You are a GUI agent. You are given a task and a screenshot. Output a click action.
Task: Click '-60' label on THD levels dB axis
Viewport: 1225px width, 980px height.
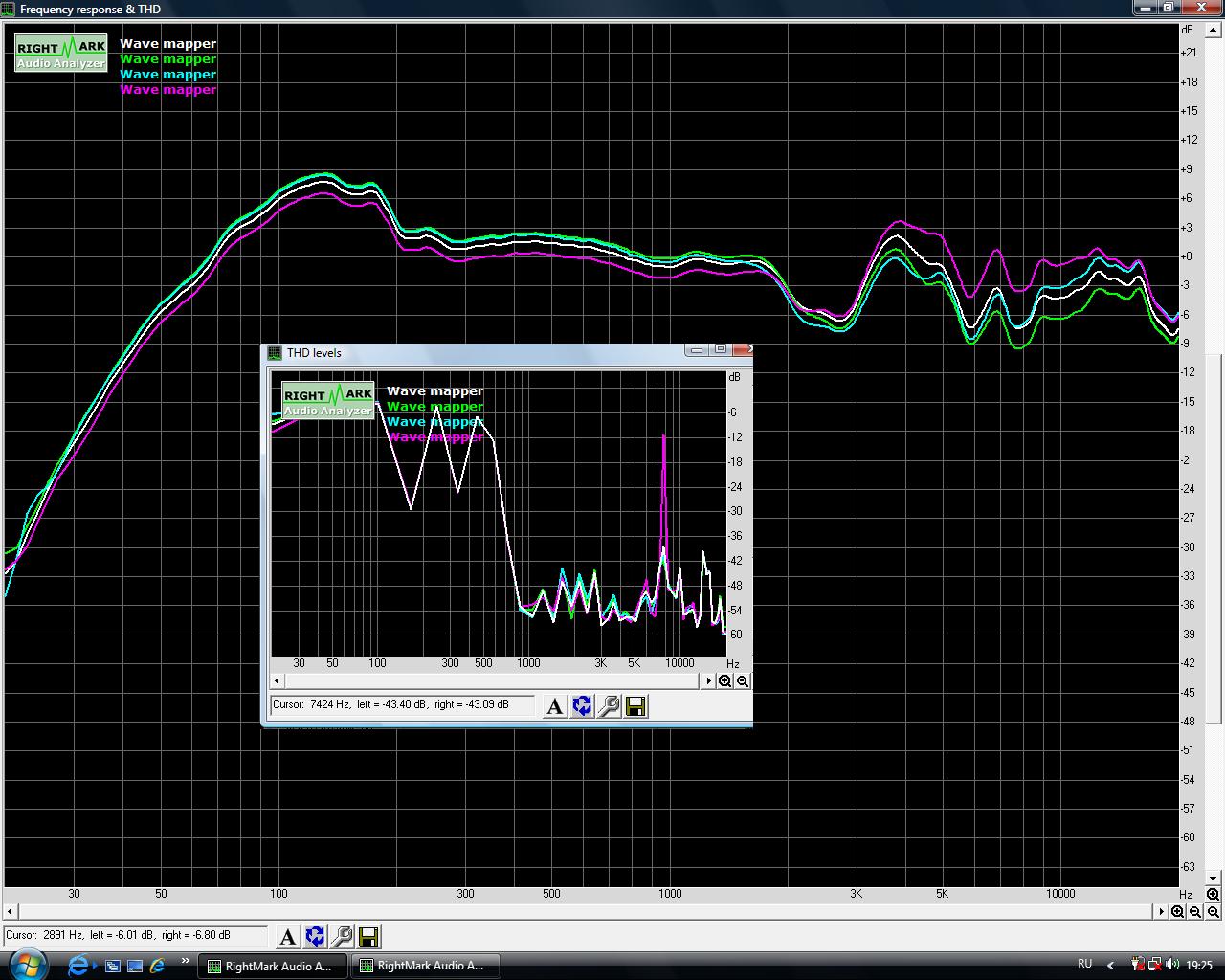pyautogui.click(x=734, y=635)
